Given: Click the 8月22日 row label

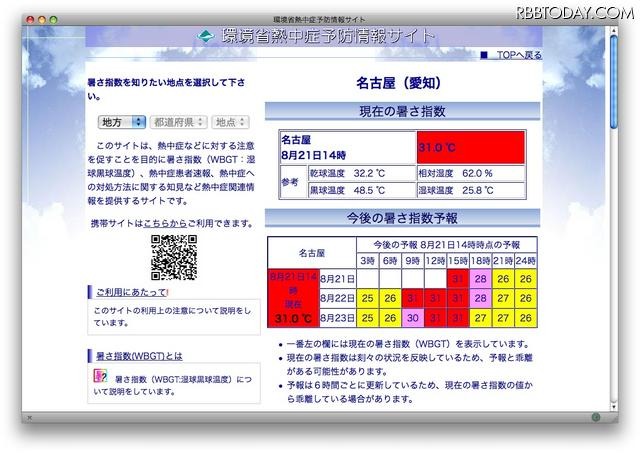Looking at the screenshot, I should (x=338, y=298).
